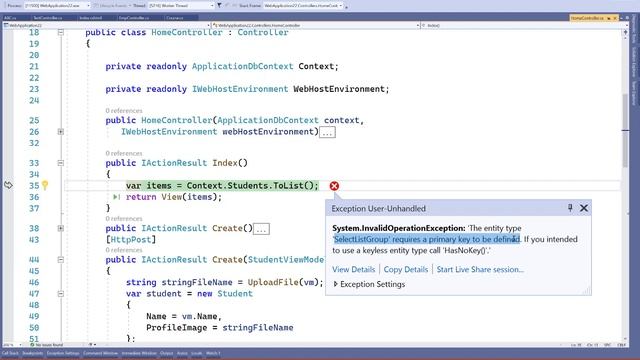Click 'IWebHostEnvironment' on line 23
640x360 pixels.
tap(240, 89)
